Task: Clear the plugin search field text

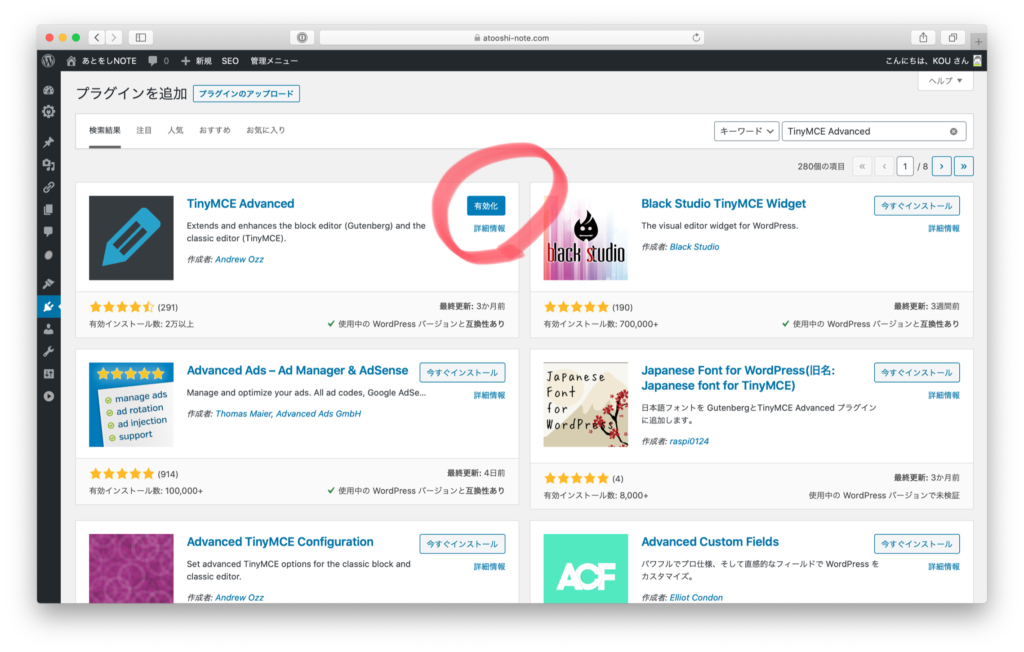Action: pyautogui.click(x=953, y=131)
